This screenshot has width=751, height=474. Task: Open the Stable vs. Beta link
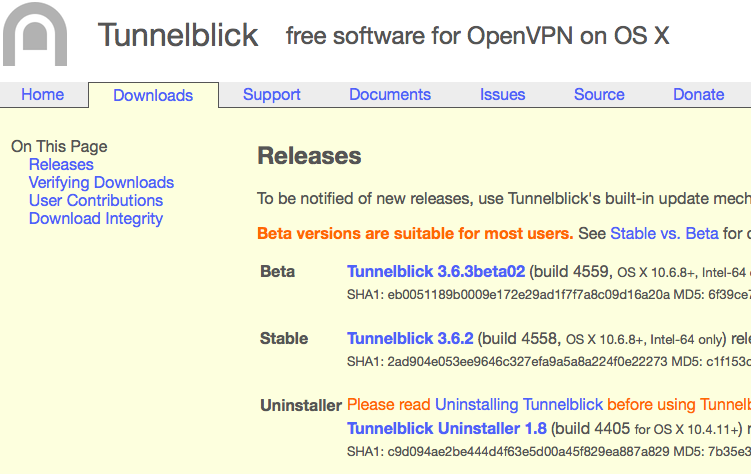coord(664,234)
